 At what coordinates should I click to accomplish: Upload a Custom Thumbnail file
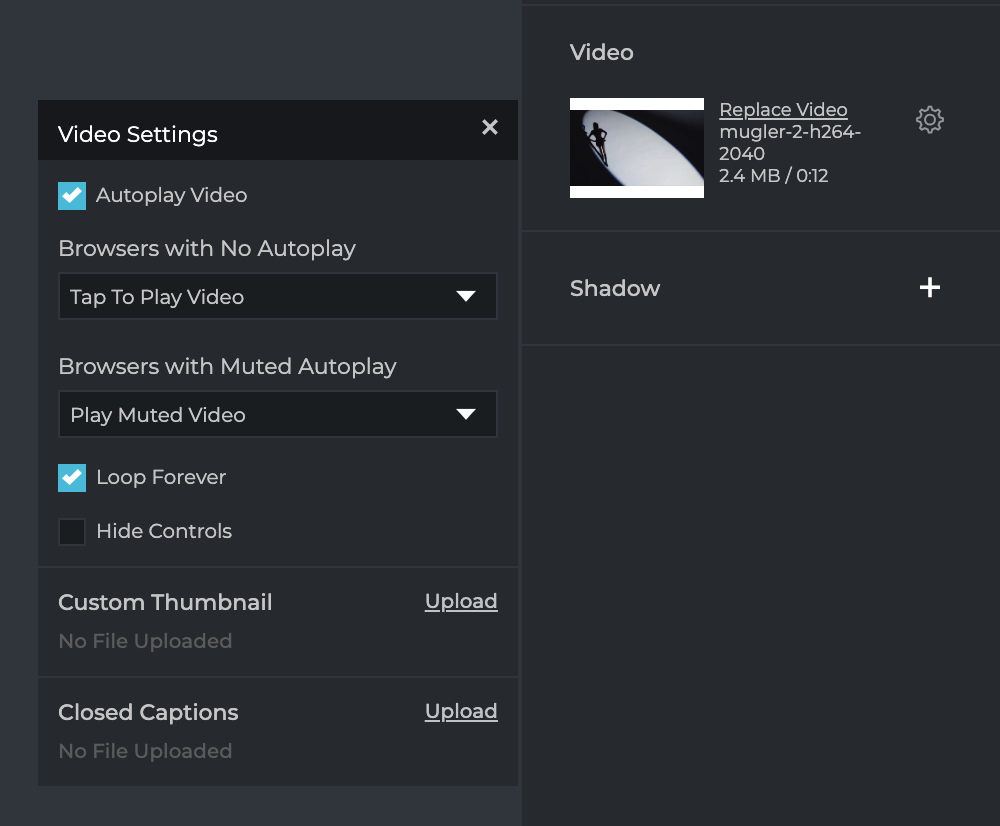[461, 601]
